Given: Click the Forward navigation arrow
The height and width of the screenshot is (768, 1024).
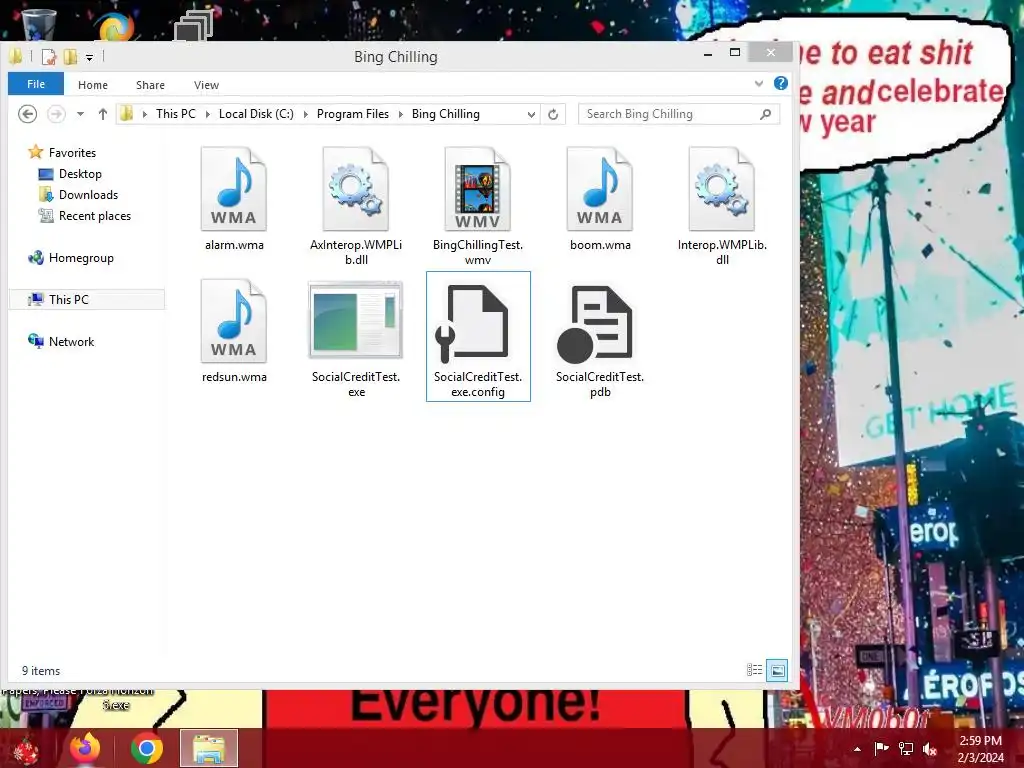Looking at the screenshot, I should click(x=56, y=114).
